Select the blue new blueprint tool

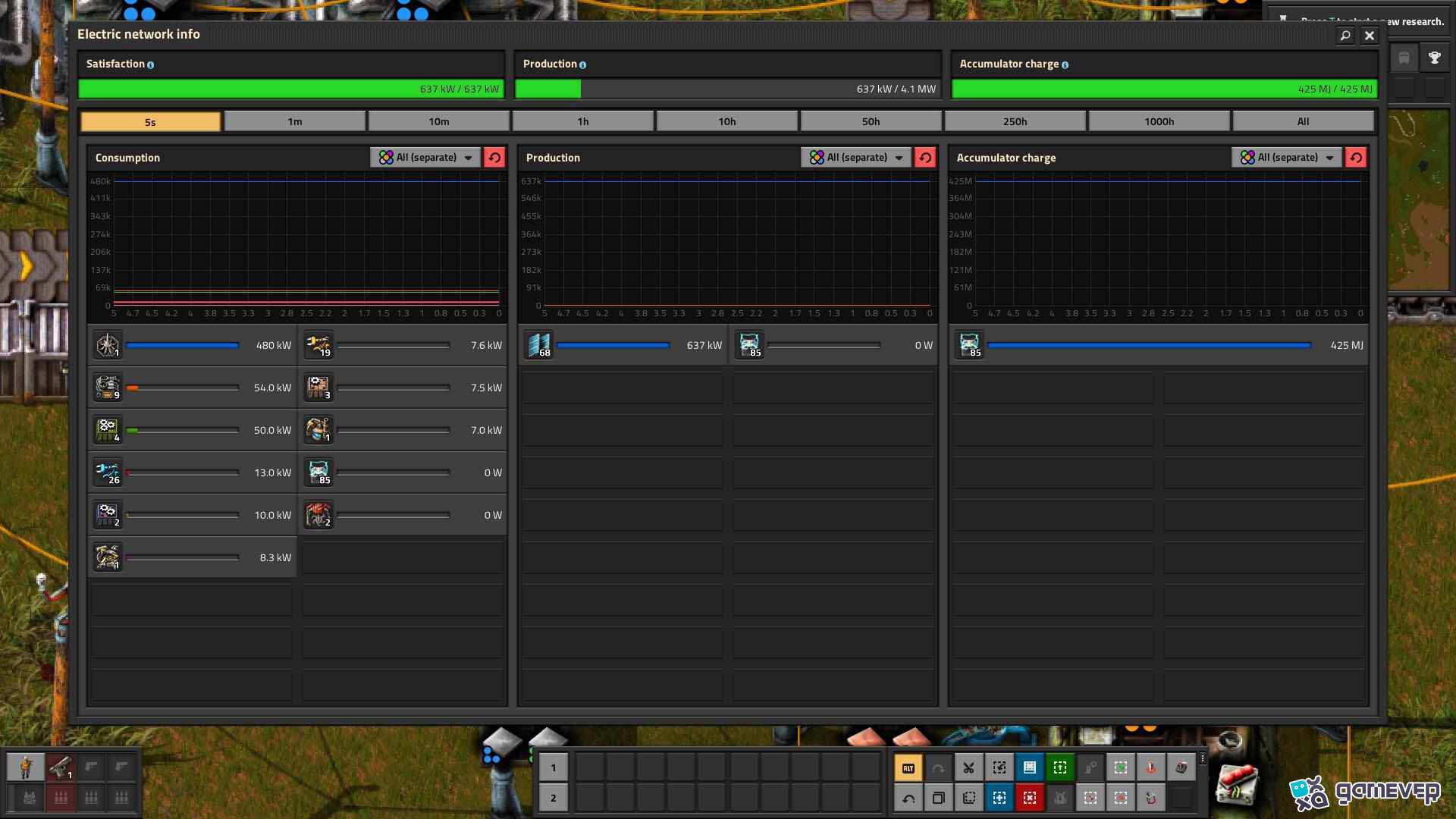(999, 798)
